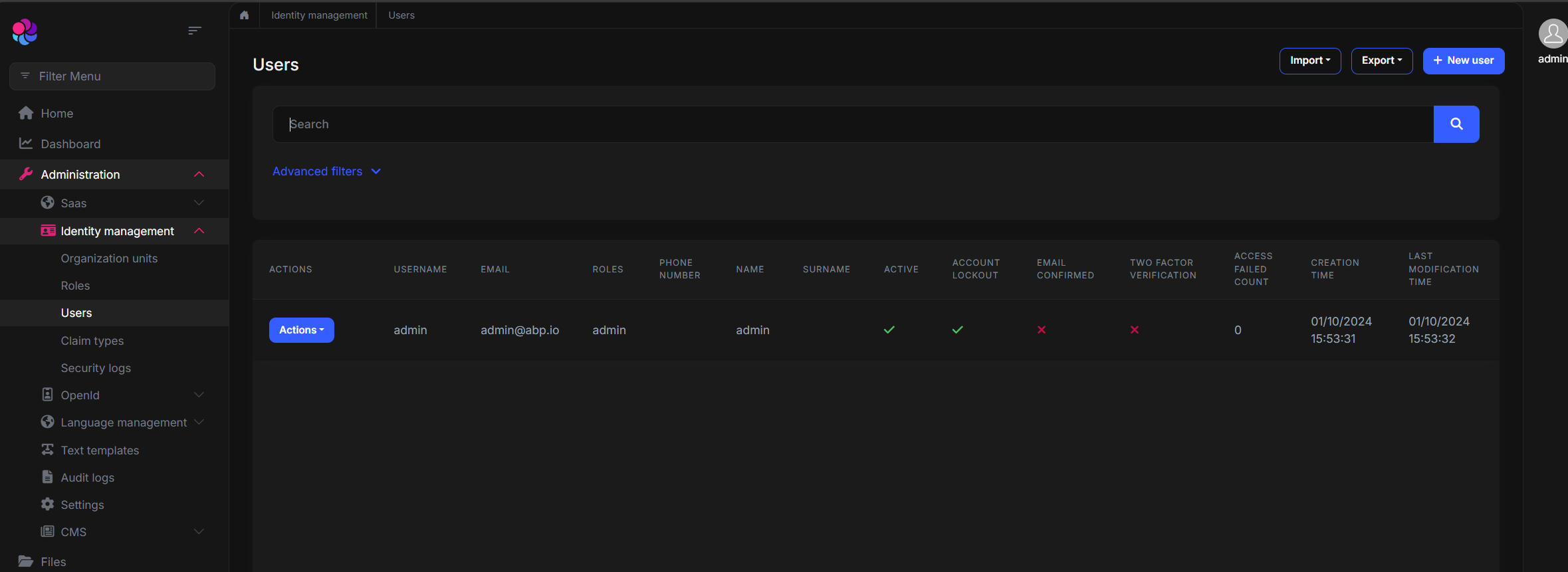Open the Import dropdown menu

coord(1309,60)
